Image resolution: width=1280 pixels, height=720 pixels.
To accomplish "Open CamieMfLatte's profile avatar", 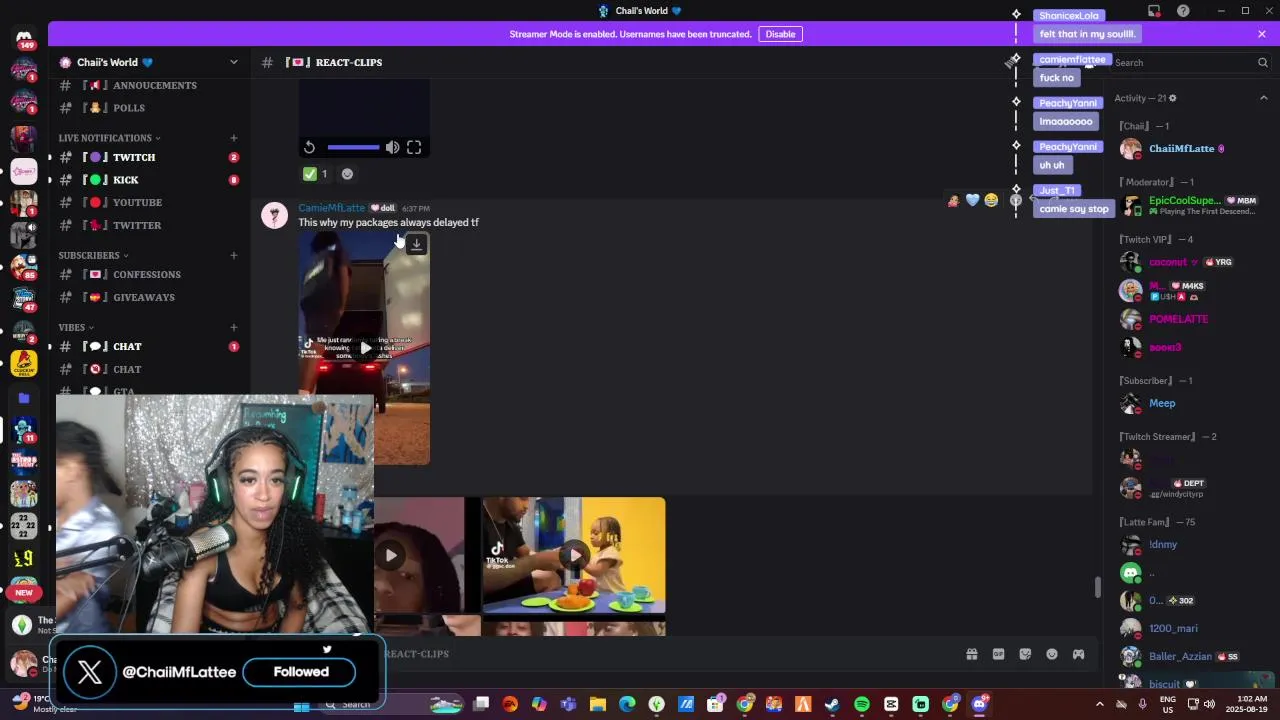I will pyautogui.click(x=274, y=215).
